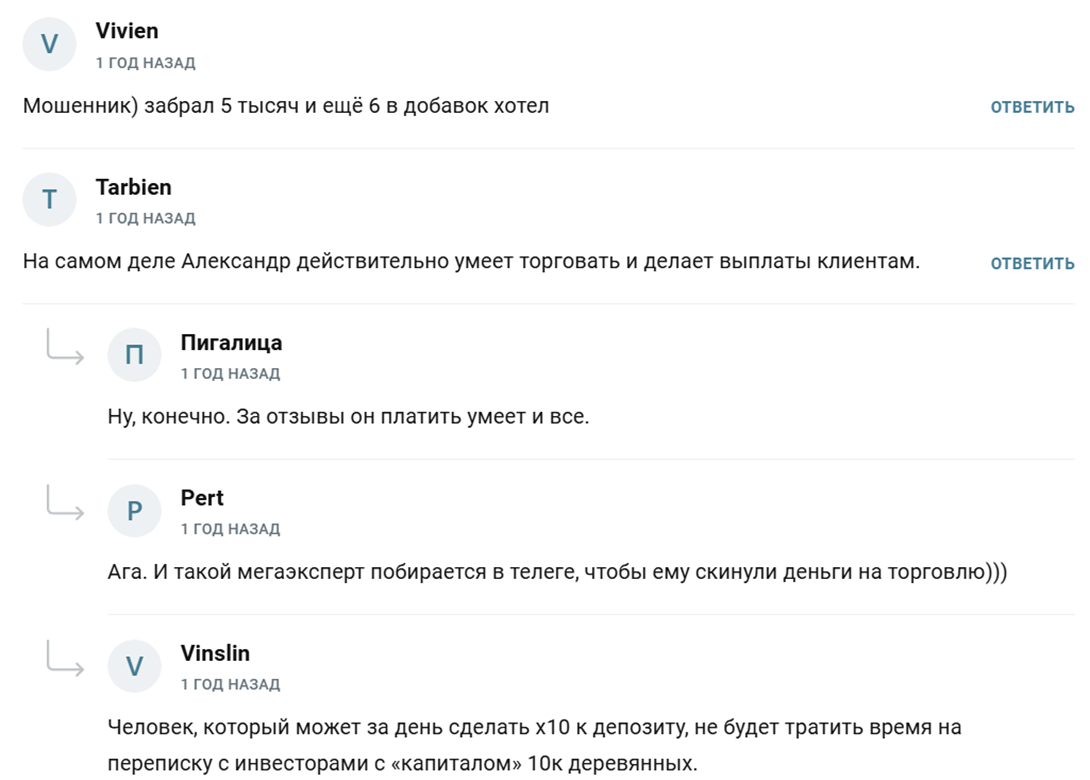Click Vinslin's round V avatar
This screenshot has width=1090, height=780.
[x=134, y=666]
